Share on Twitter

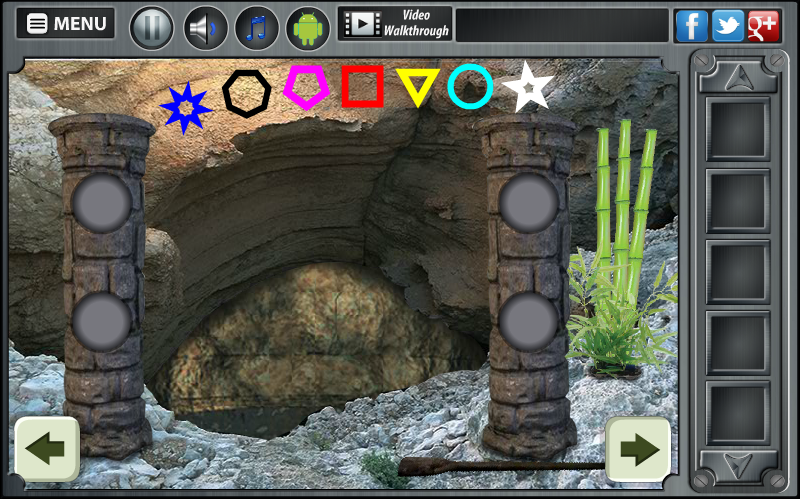coord(728,26)
